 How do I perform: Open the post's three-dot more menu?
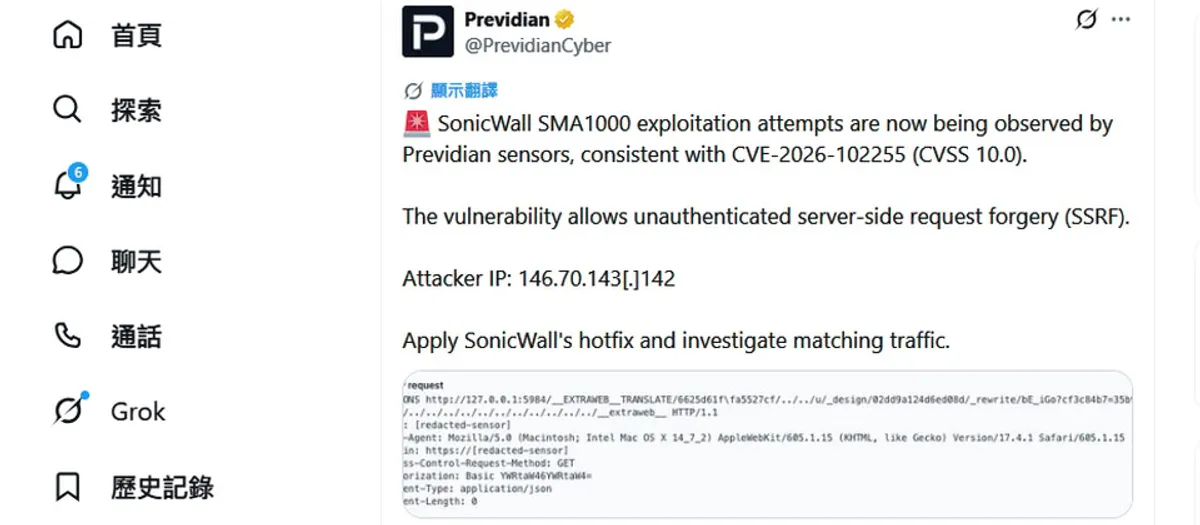pyautogui.click(x=1121, y=20)
